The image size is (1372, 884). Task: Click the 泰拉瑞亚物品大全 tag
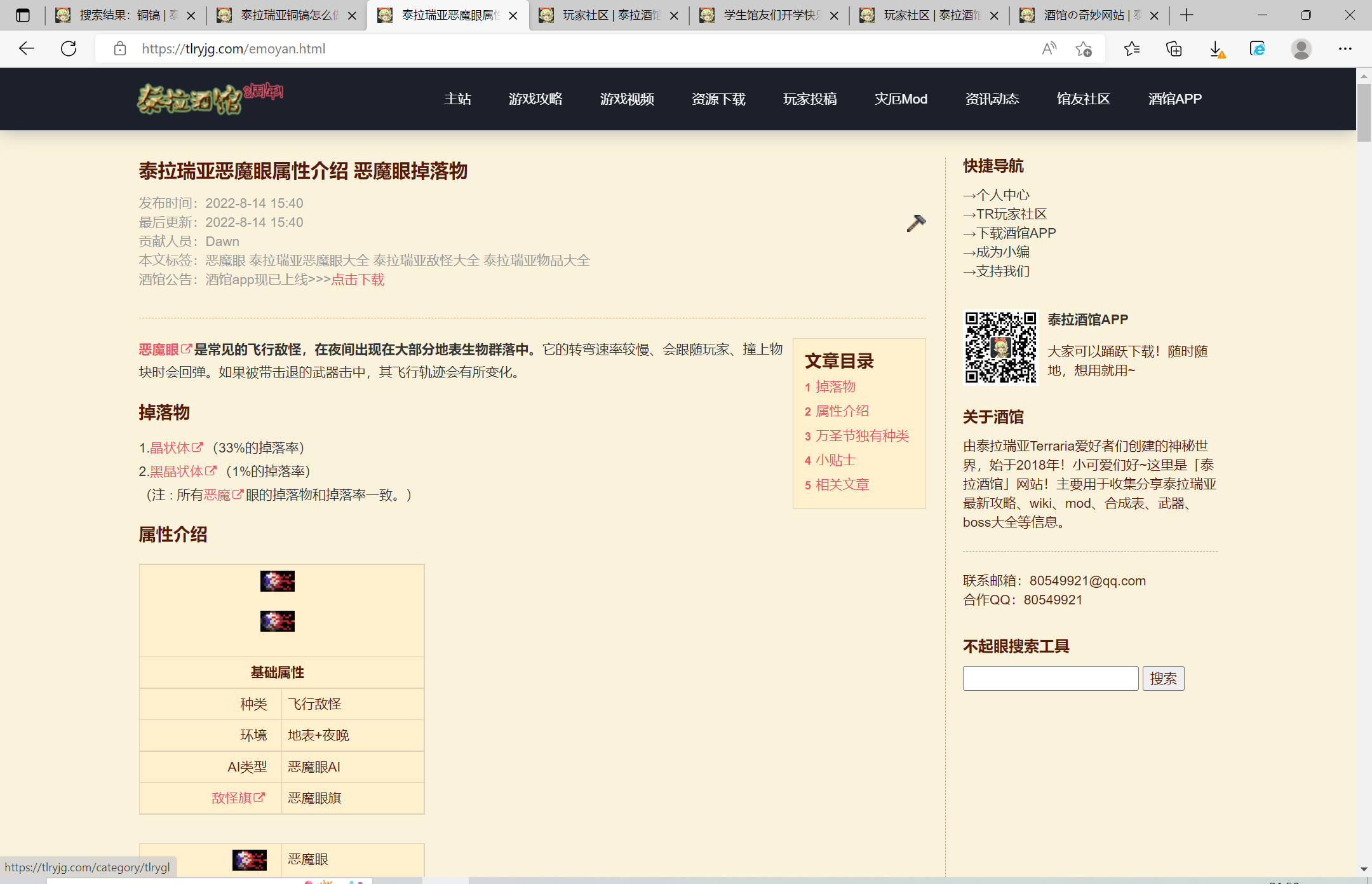[x=537, y=260]
